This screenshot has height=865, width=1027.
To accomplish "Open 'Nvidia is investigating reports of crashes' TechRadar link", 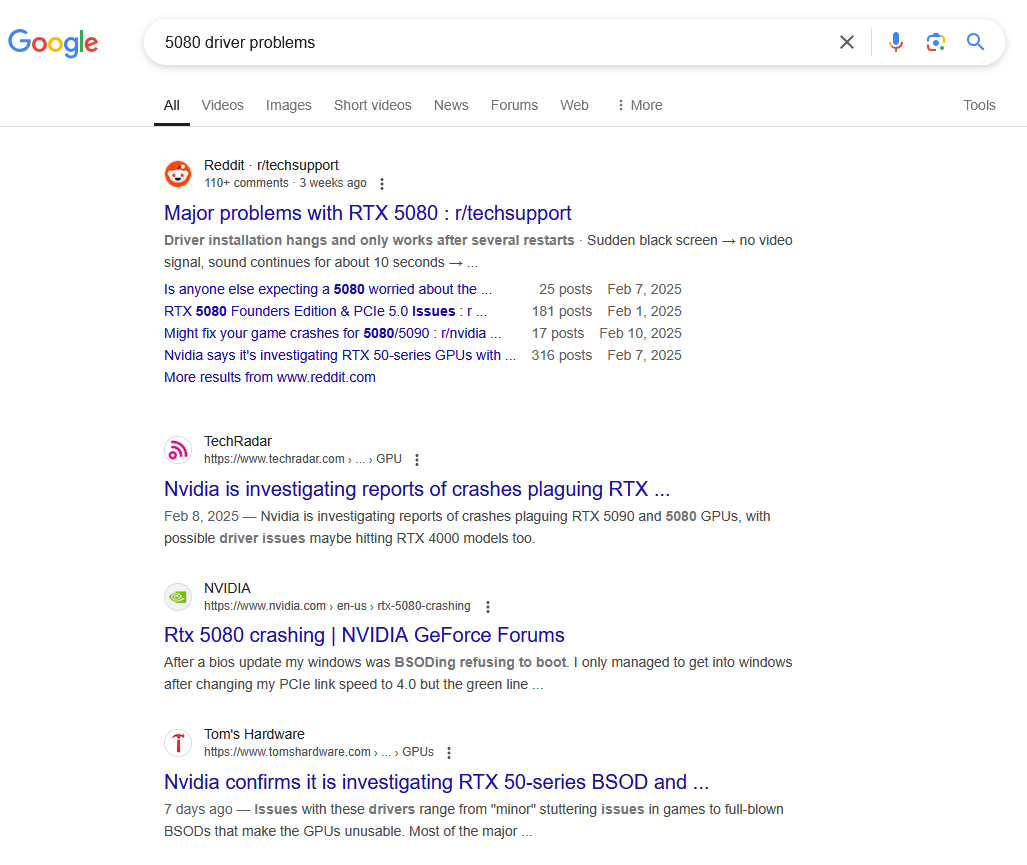I will tap(417, 489).
